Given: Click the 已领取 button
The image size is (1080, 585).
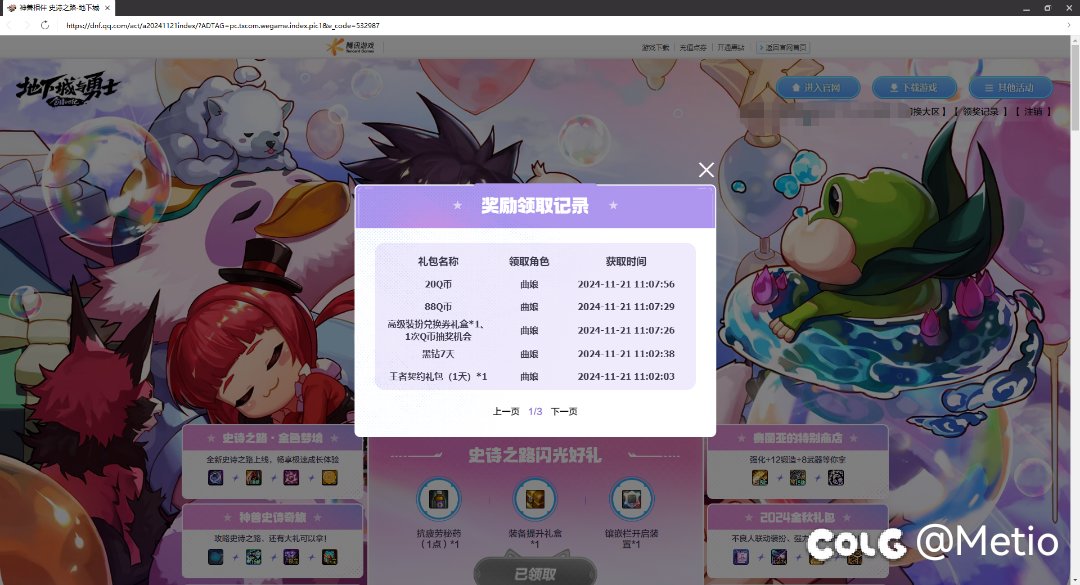Looking at the screenshot, I should [535, 573].
